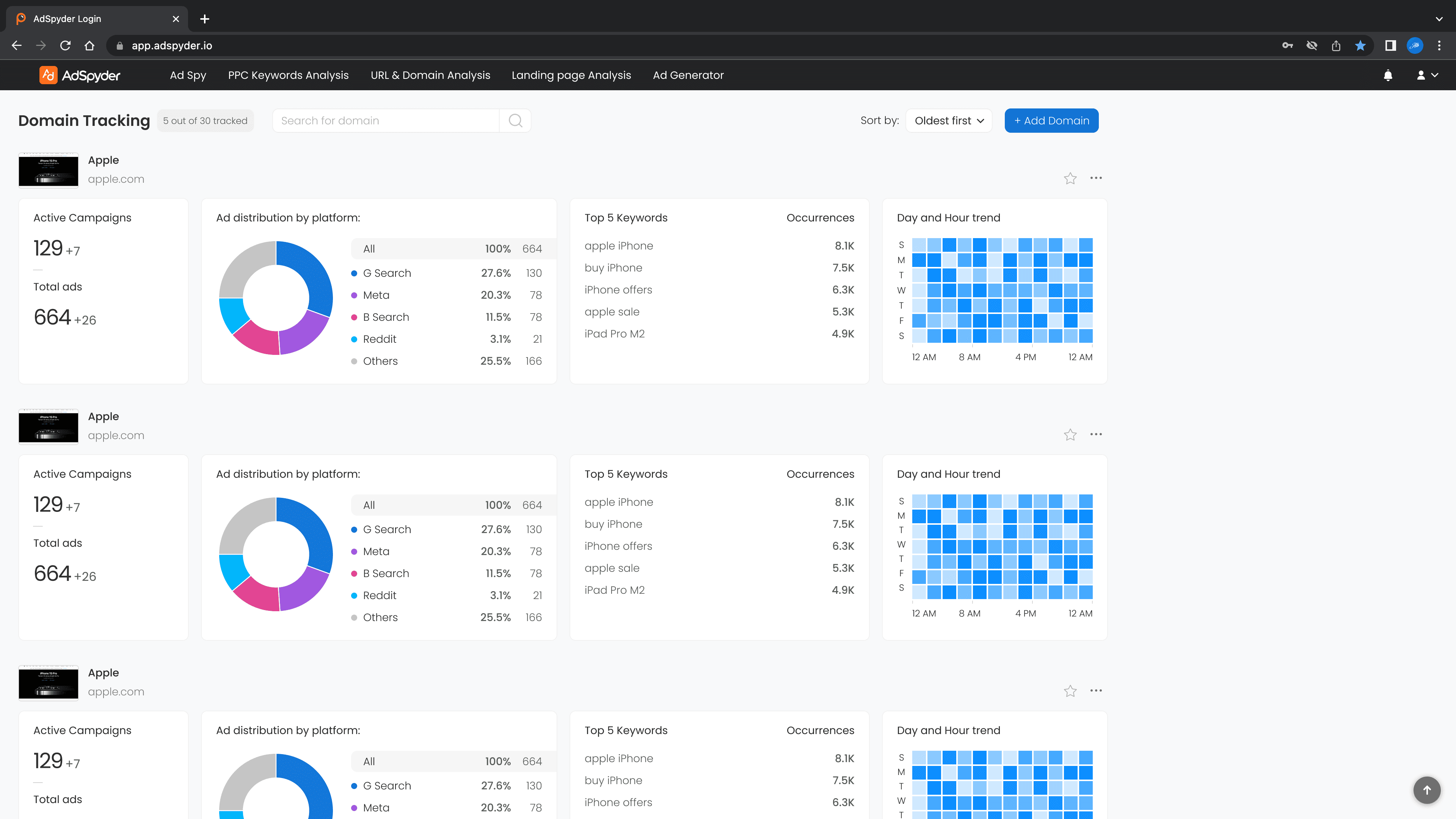Select G Search row in first platform legend
Viewport: 1456px width, 819px height.
click(x=447, y=273)
